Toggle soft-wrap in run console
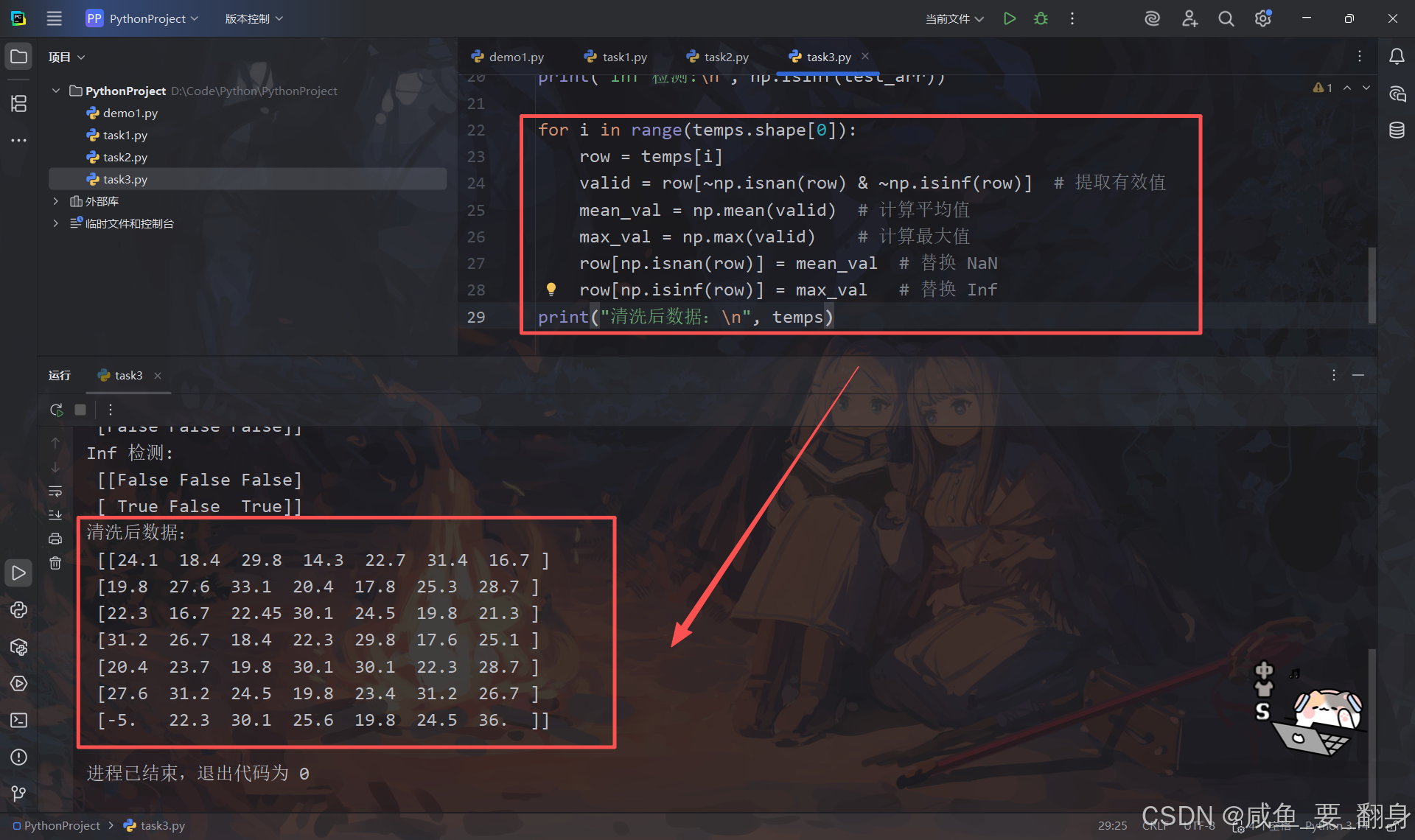 (x=55, y=491)
